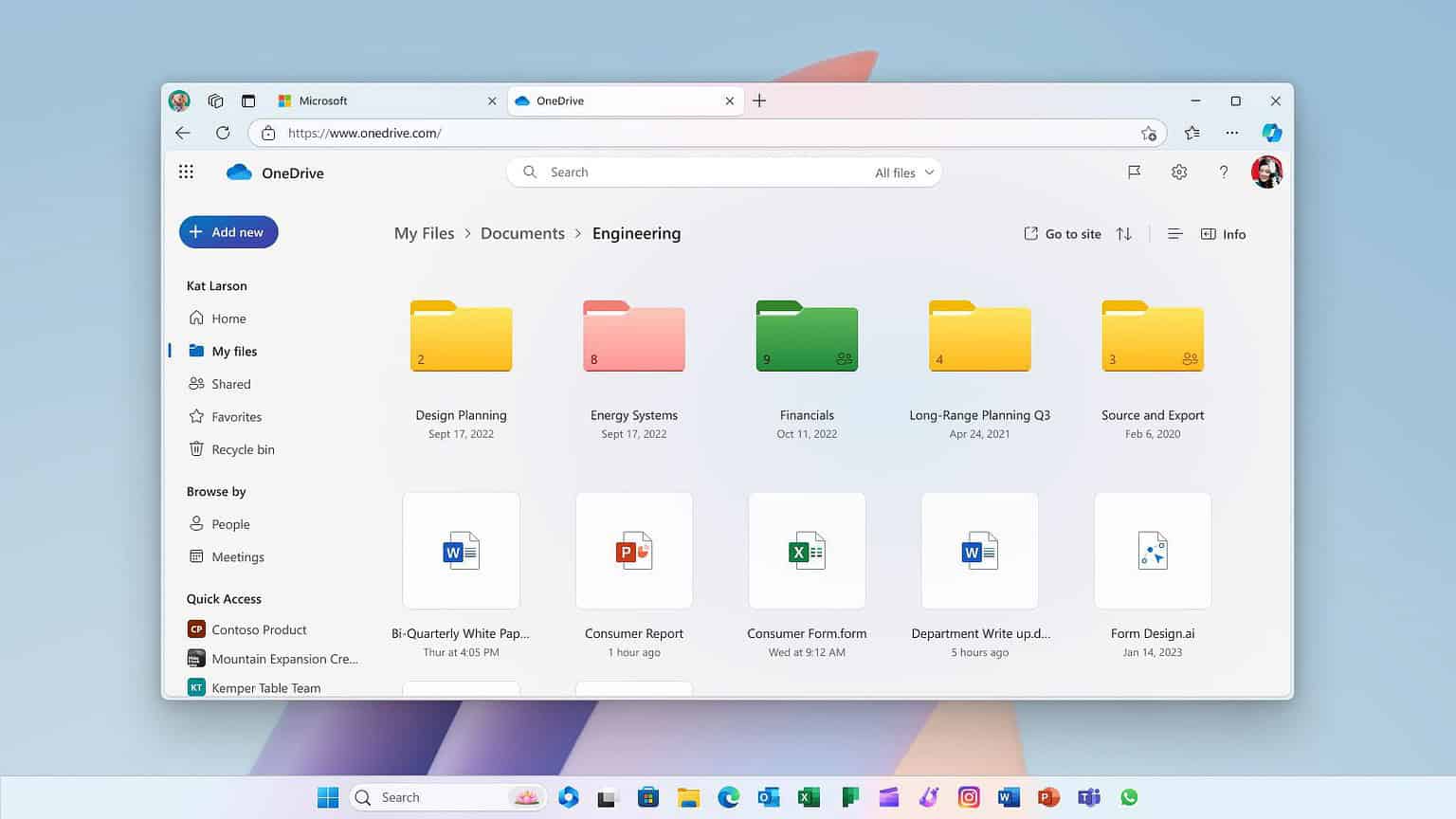Open the app launcher grid icon
1456x819 pixels.
point(186,172)
